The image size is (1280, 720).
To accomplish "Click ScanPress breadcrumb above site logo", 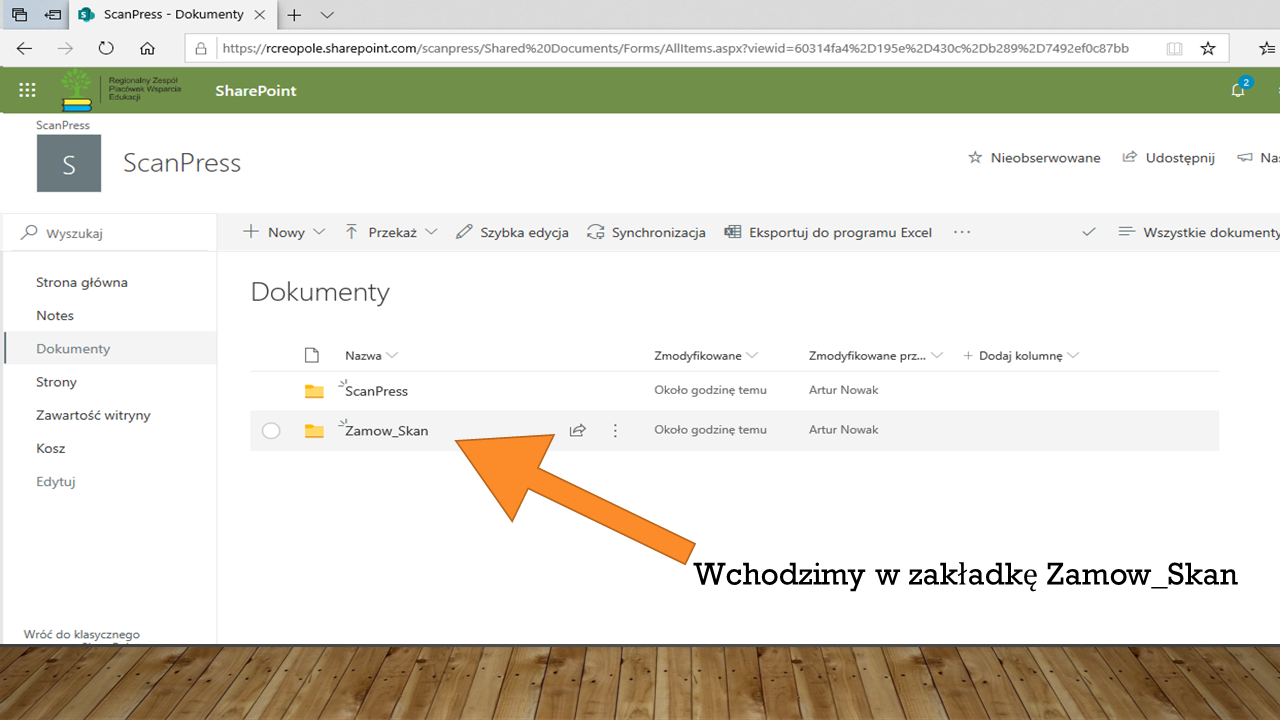I will click(63, 125).
